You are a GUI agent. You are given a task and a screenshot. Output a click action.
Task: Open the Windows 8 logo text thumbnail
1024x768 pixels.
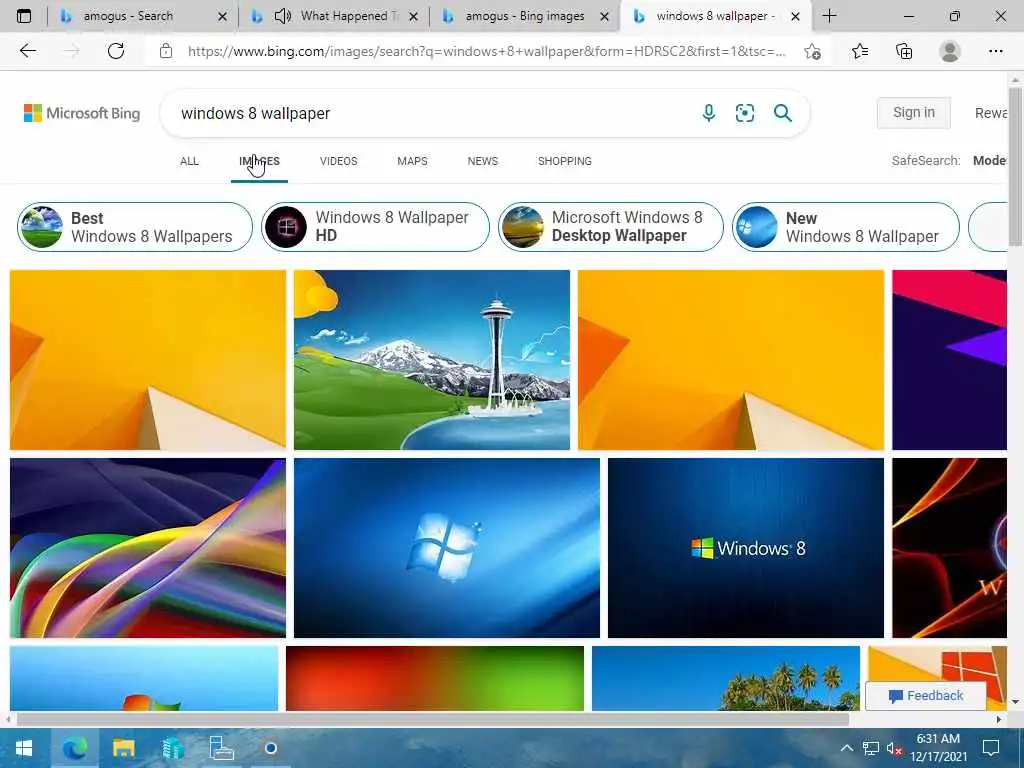tap(746, 548)
